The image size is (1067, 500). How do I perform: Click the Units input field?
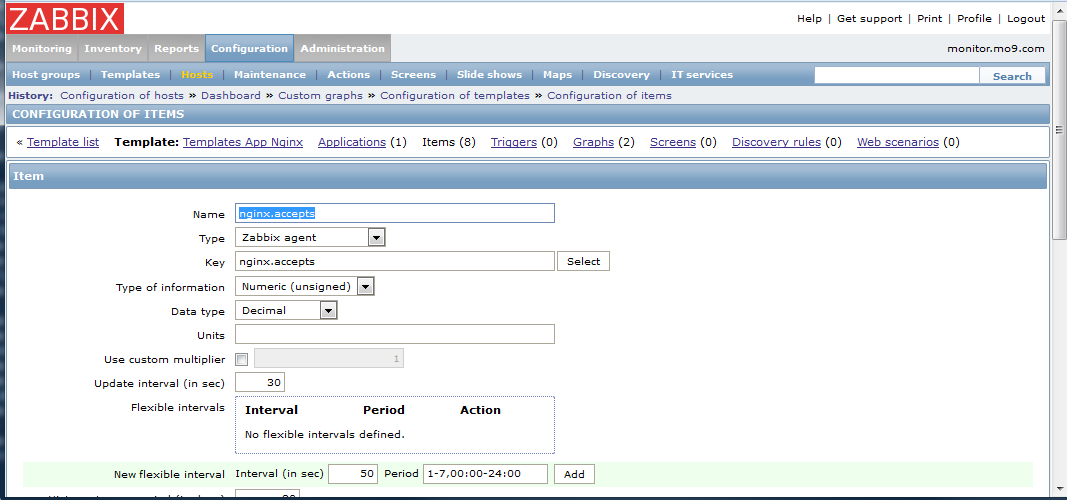(x=395, y=334)
